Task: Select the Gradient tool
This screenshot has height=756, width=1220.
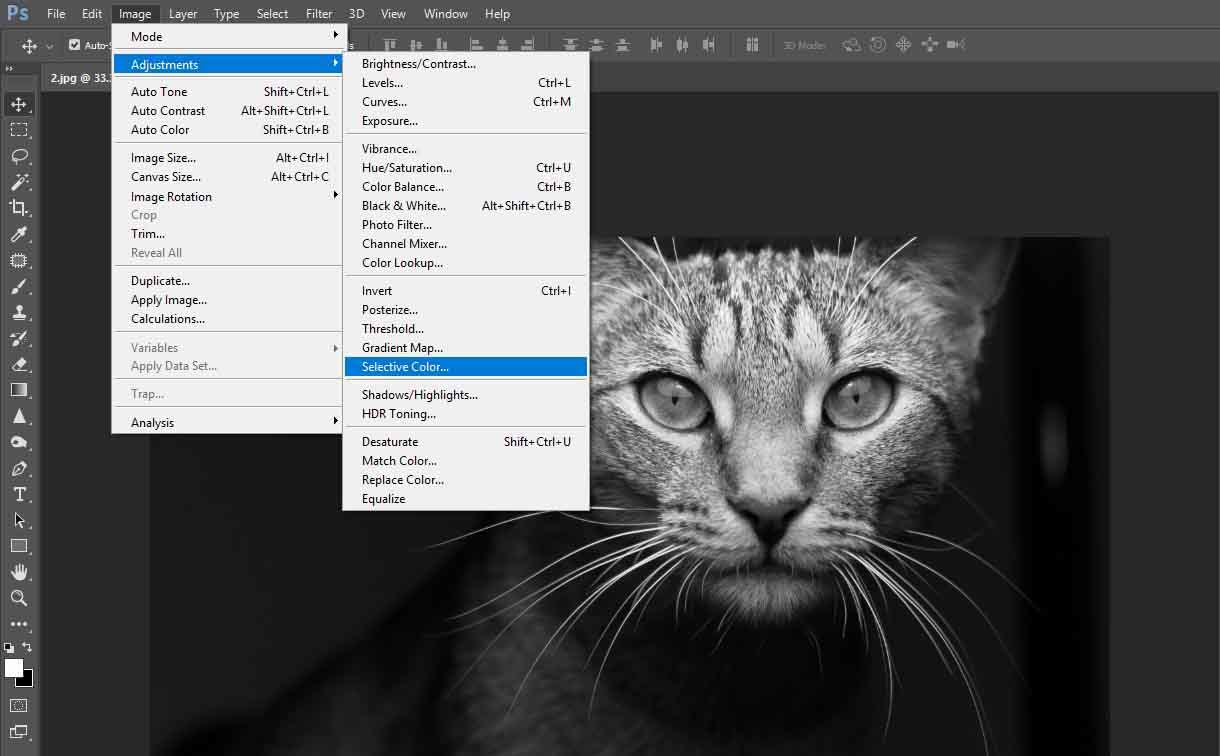Action: click(x=19, y=390)
